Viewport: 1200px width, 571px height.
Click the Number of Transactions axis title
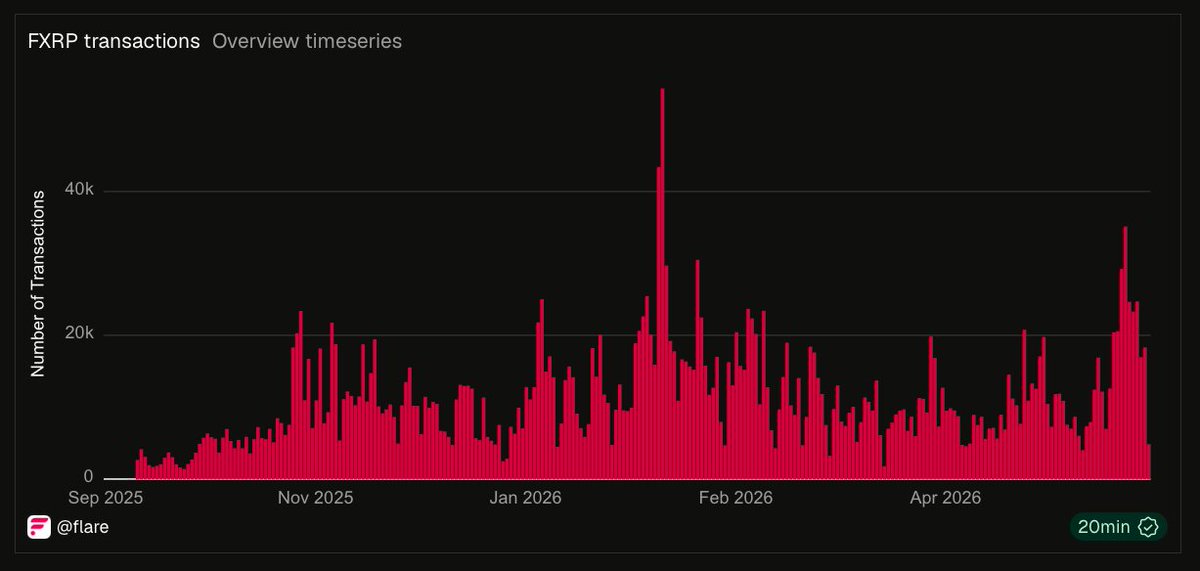(x=38, y=283)
